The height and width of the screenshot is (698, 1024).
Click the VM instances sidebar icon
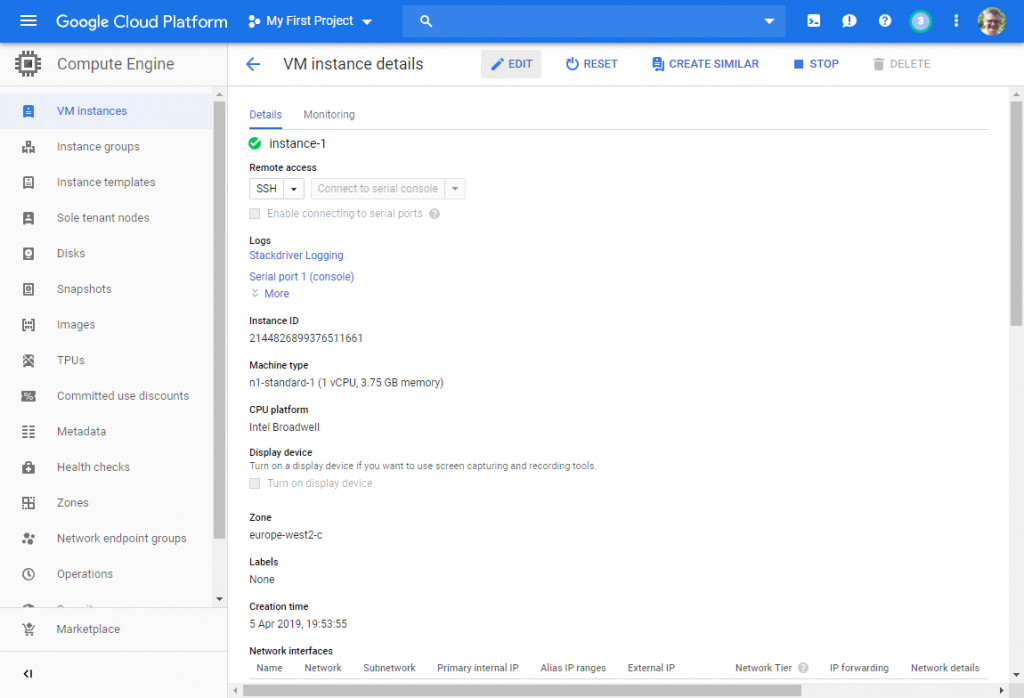28,111
